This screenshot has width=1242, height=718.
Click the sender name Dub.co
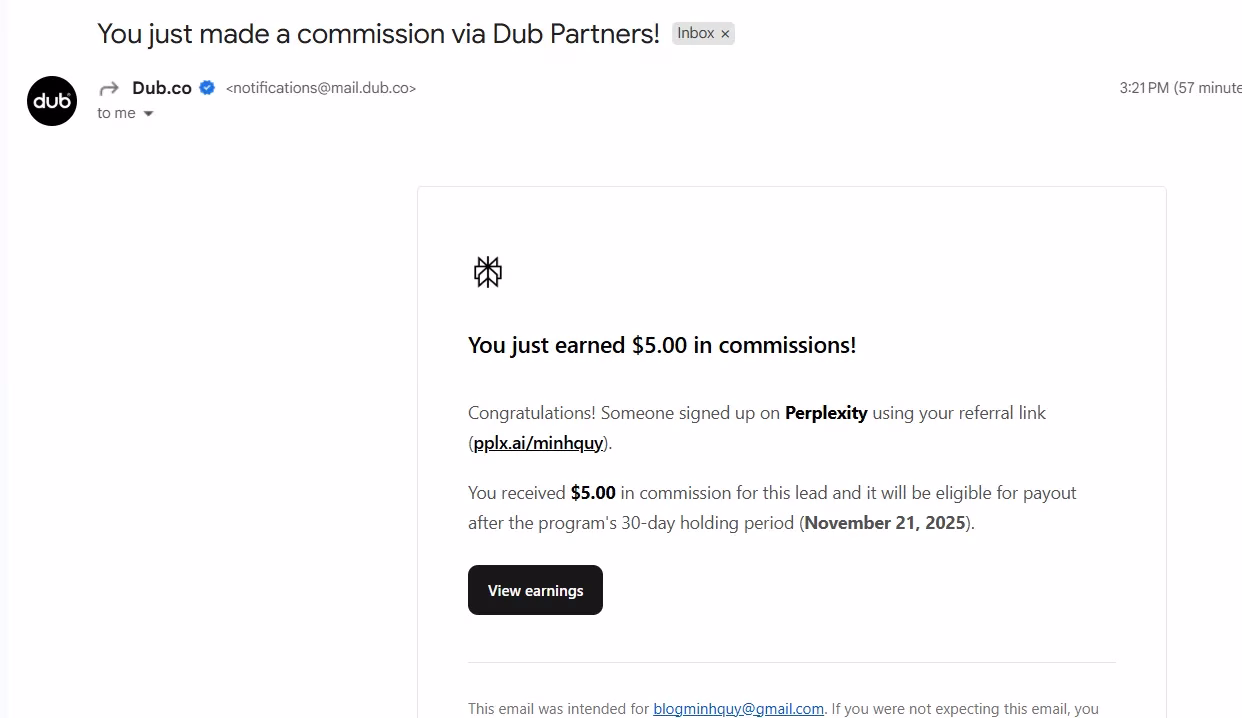[162, 88]
